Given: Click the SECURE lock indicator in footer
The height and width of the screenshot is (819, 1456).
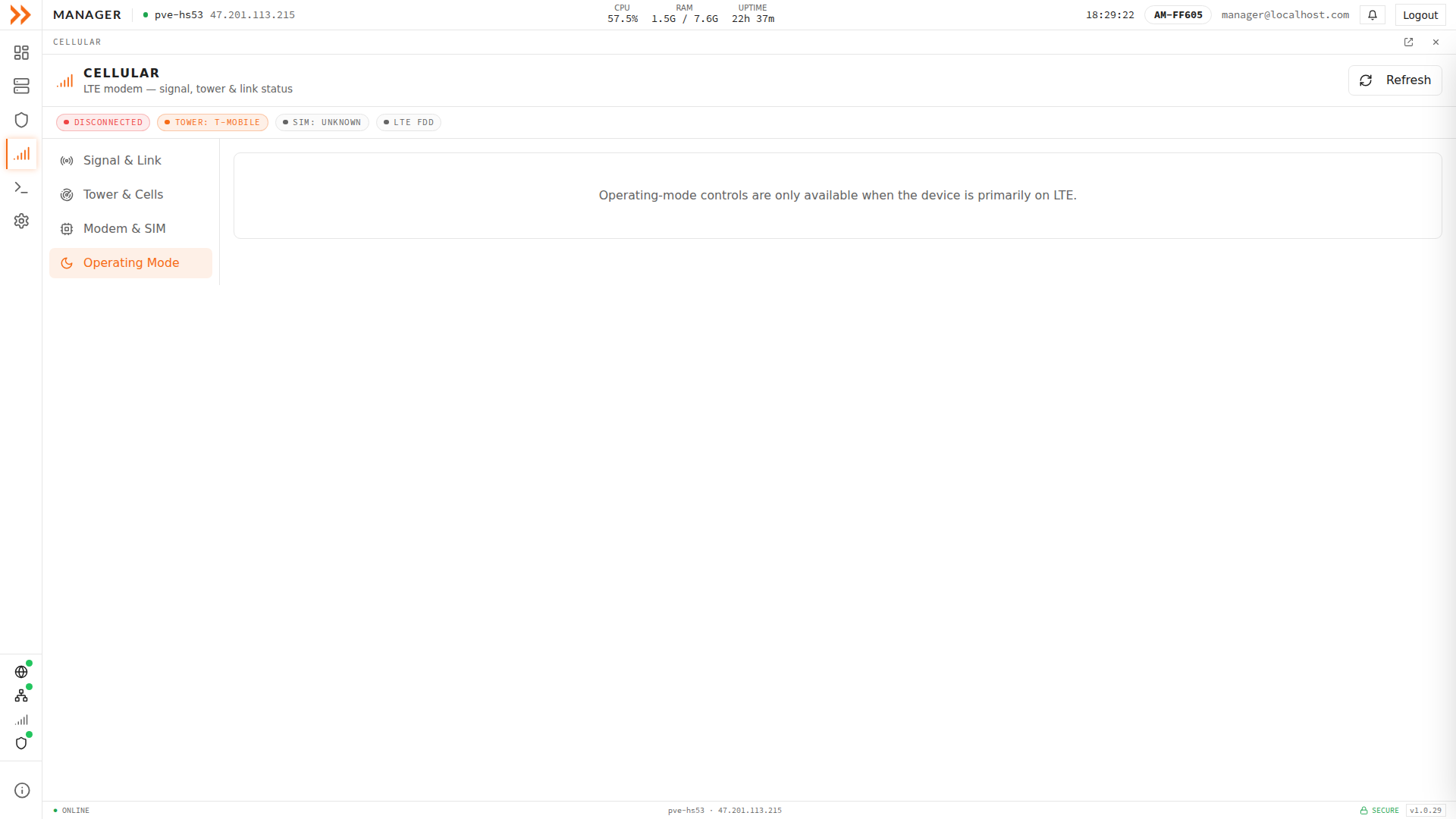Looking at the screenshot, I should 1379,811.
